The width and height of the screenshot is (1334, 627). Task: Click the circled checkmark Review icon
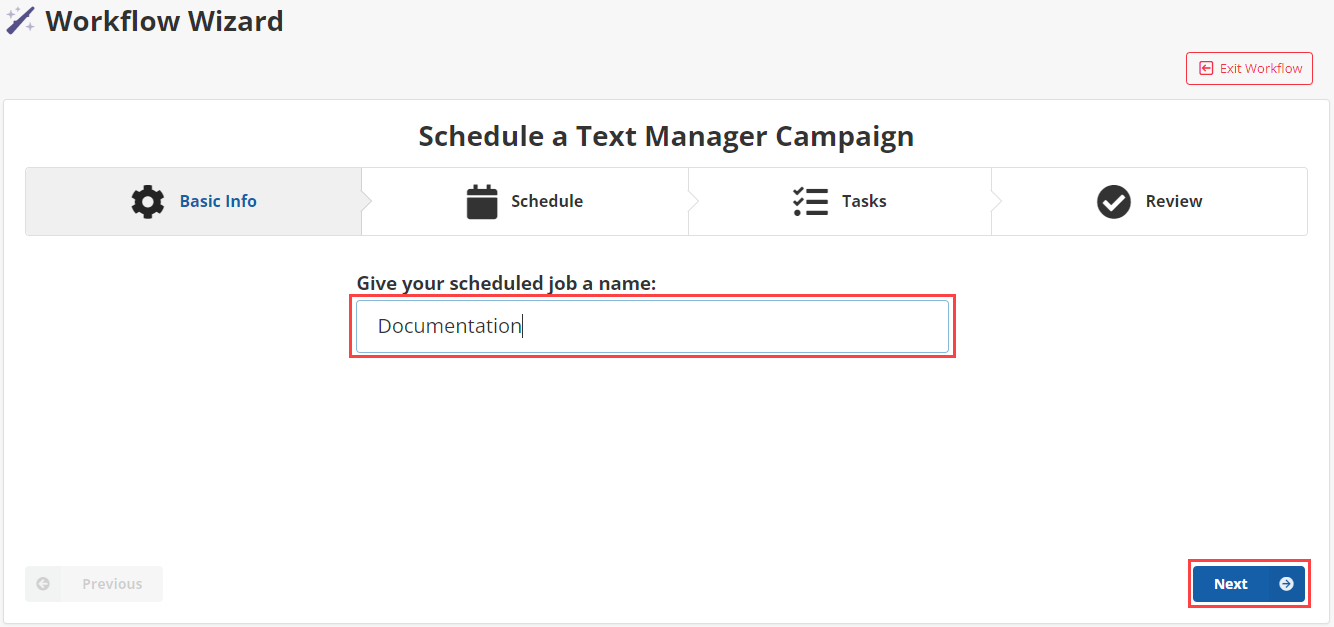1114,201
